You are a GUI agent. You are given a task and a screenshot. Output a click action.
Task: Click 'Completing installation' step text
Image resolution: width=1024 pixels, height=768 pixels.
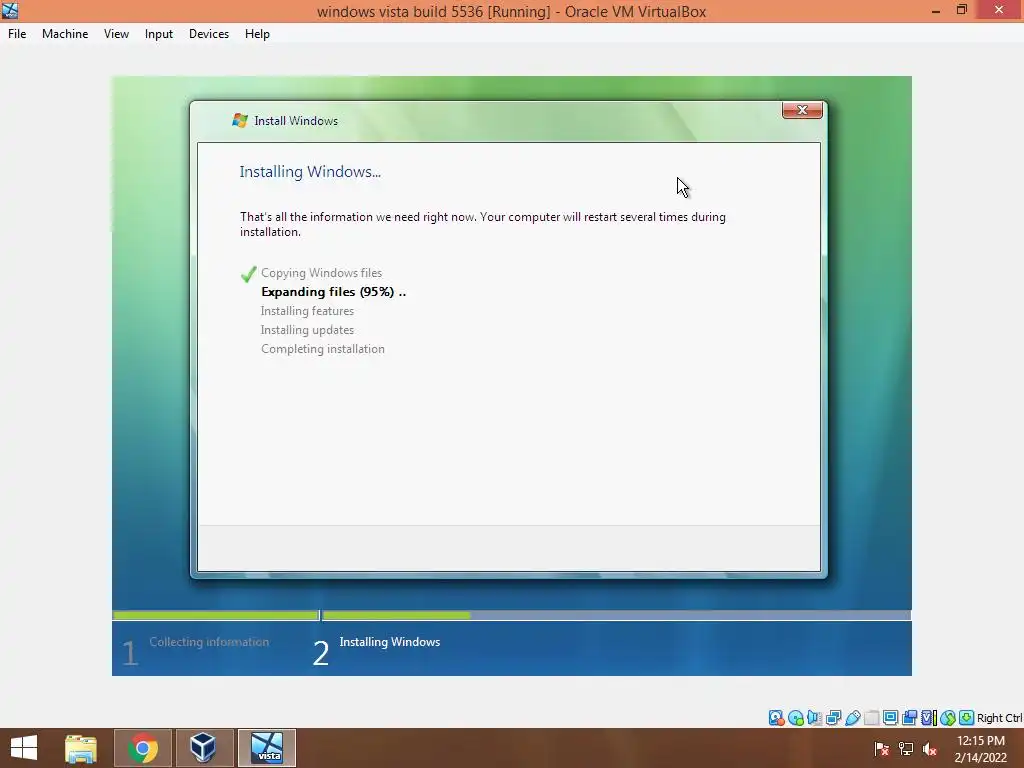click(323, 349)
